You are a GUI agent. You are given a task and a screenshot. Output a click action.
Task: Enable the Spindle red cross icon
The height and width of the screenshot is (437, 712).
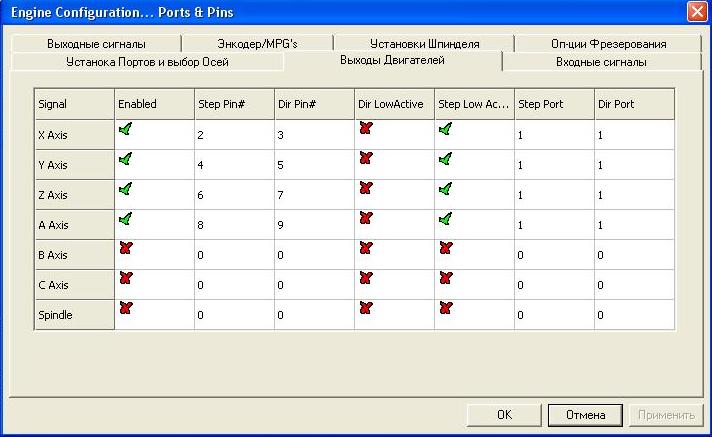click(125, 307)
